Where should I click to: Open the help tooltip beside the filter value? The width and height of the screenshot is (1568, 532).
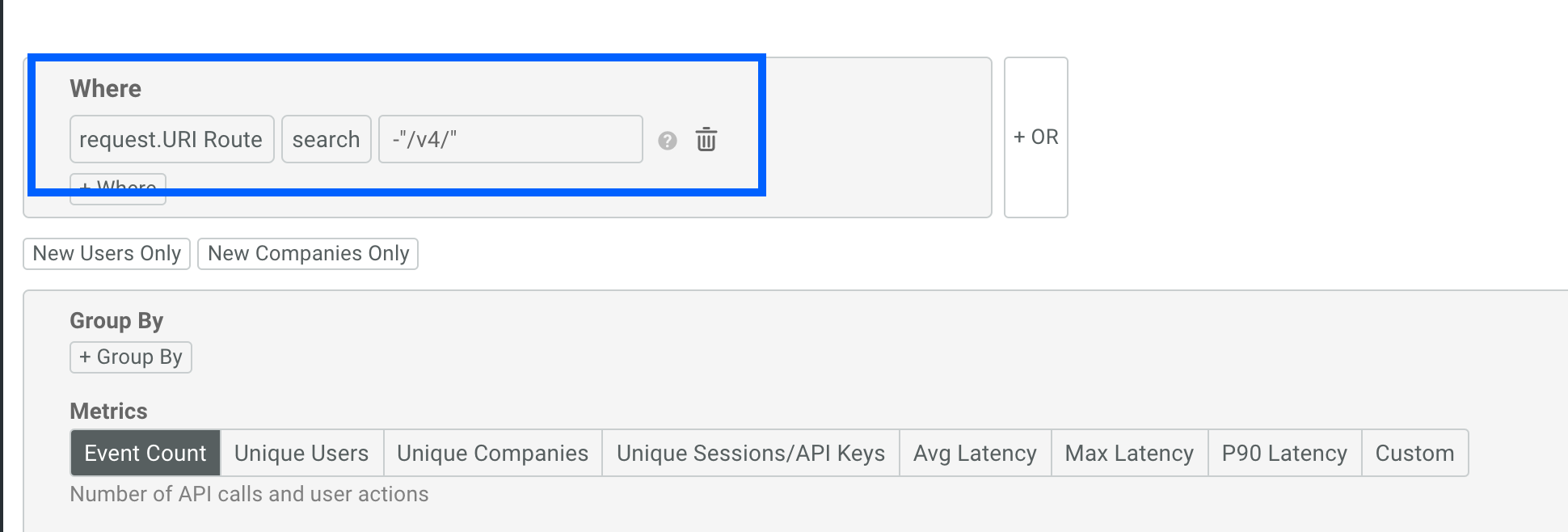(x=666, y=141)
